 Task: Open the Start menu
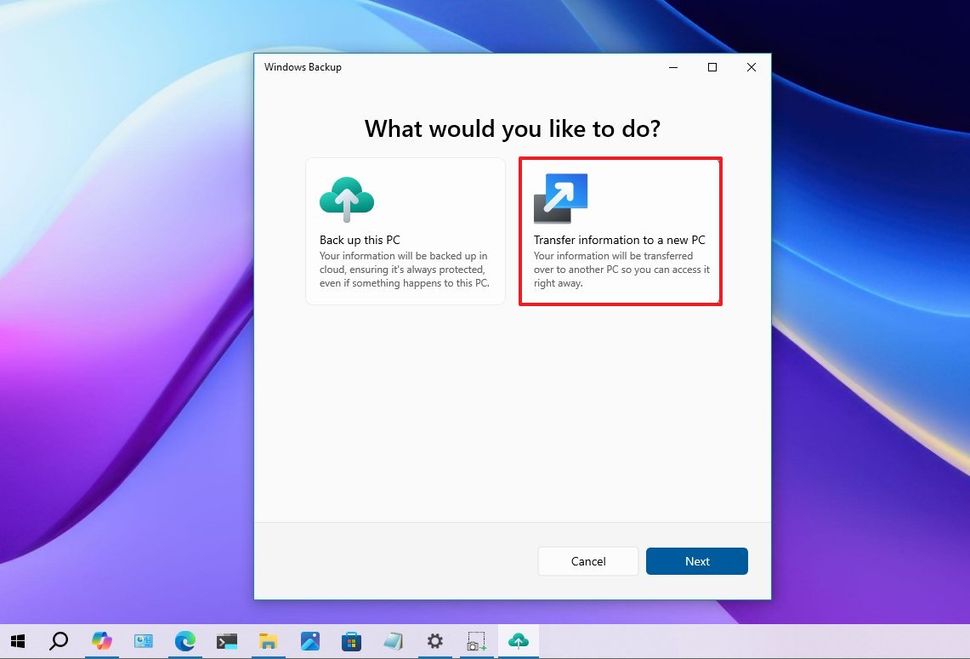point(18,641)
